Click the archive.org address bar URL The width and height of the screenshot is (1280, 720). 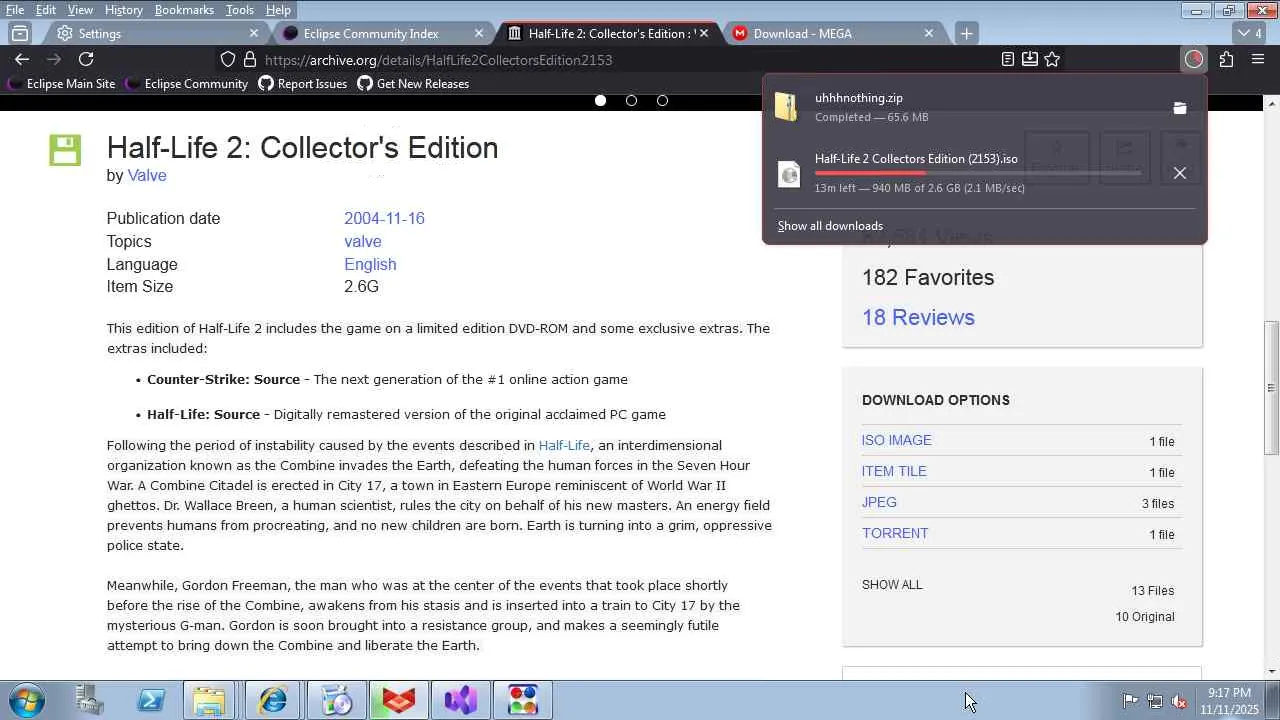click(x=438, y=60)
